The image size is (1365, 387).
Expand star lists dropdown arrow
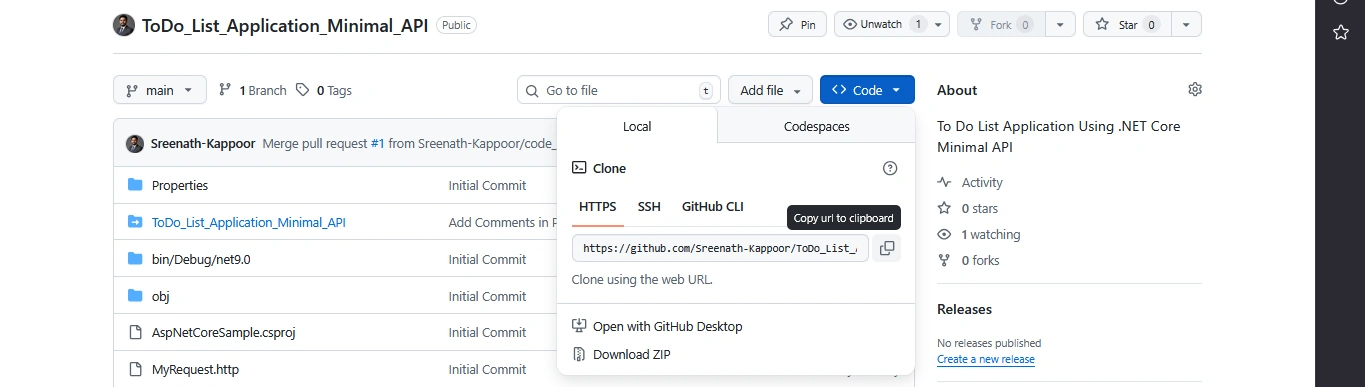[x=1186, y=25]
